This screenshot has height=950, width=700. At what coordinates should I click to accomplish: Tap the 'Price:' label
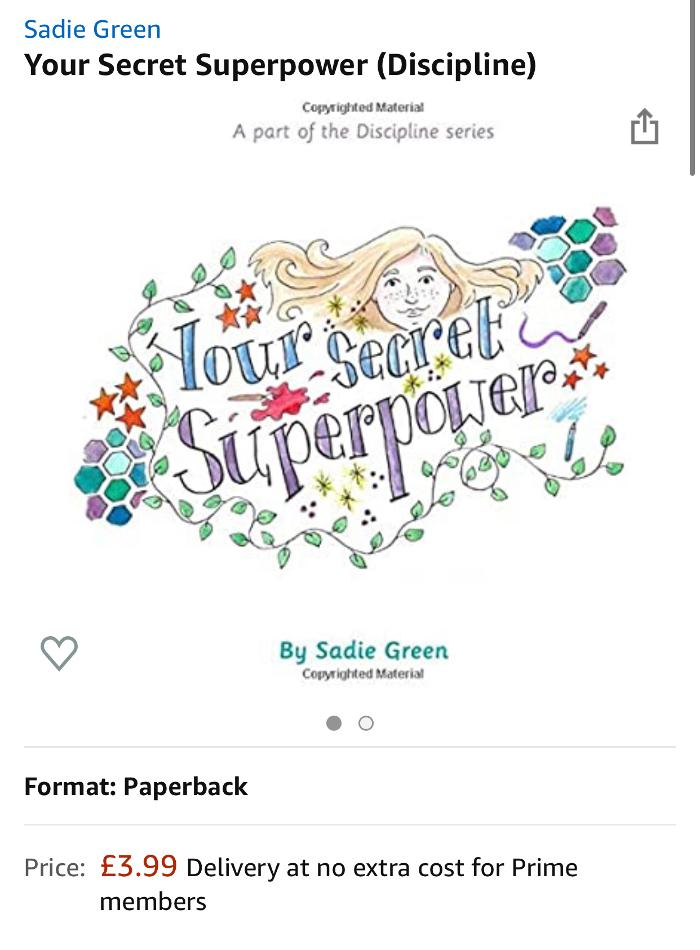(55, 868)
